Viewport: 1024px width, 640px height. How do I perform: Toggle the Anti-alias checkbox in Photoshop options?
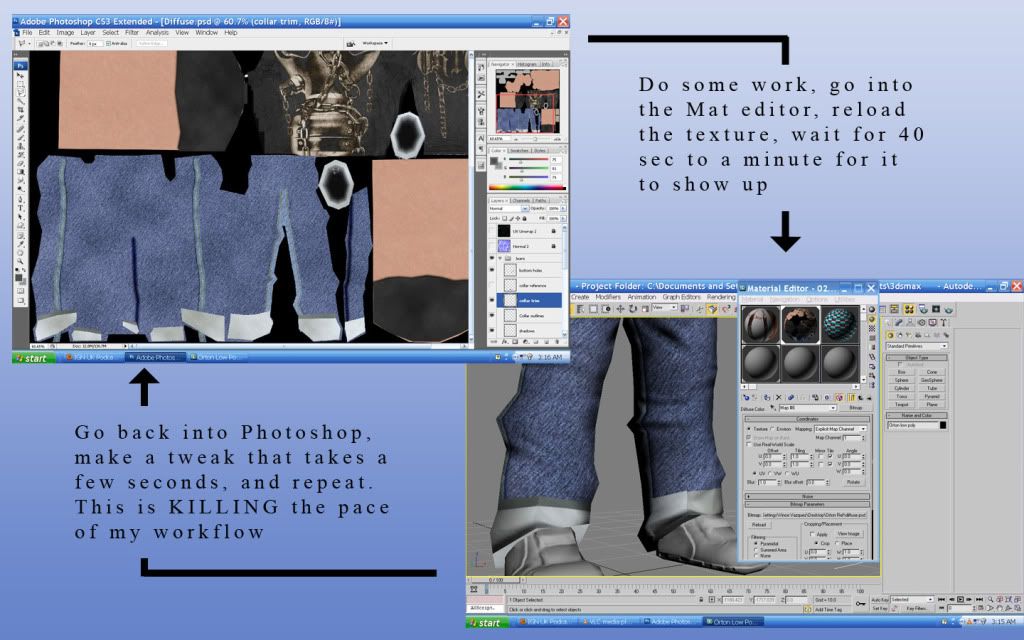(109, 44)
